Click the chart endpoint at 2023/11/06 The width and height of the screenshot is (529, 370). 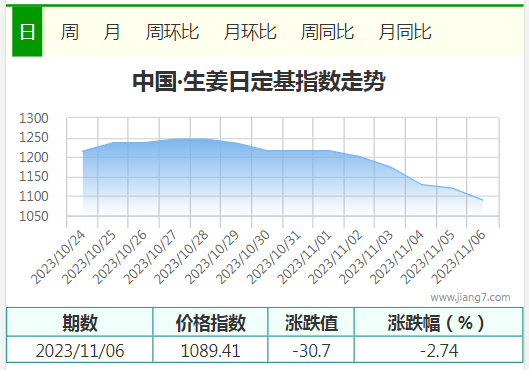click(x=482, y=200)
